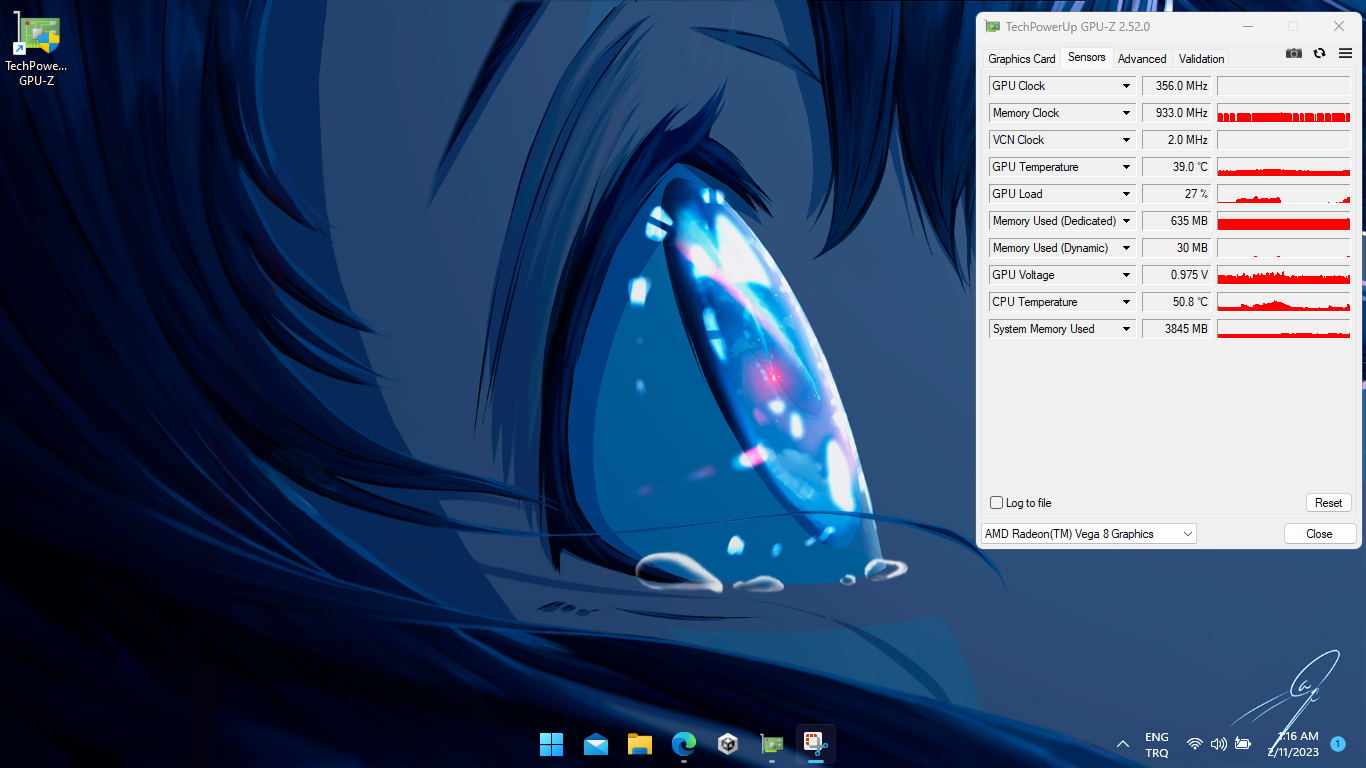Click the Memory Used (Dedicated) history graph
Screen dimensions: 1366x768
tap(1284, 221)
